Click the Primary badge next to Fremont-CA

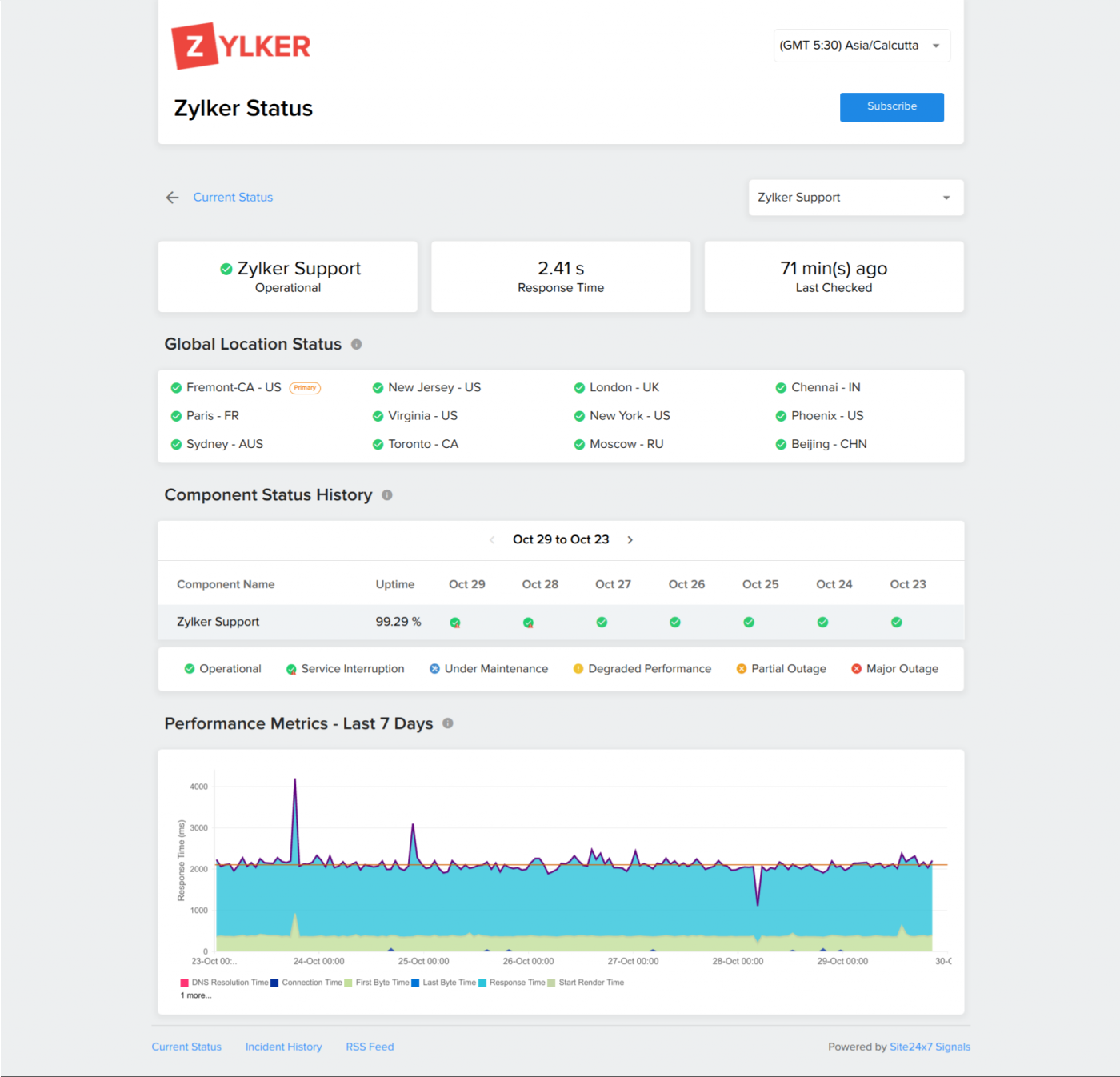point(305,388)
